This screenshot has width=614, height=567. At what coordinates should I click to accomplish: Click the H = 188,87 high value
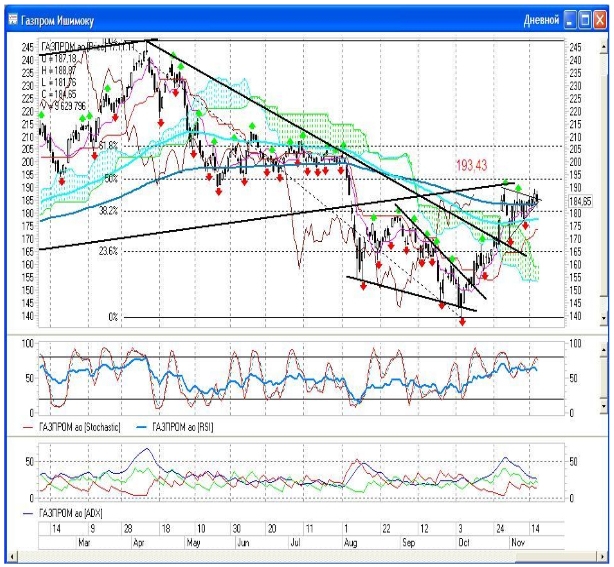[x=59, y=71]
